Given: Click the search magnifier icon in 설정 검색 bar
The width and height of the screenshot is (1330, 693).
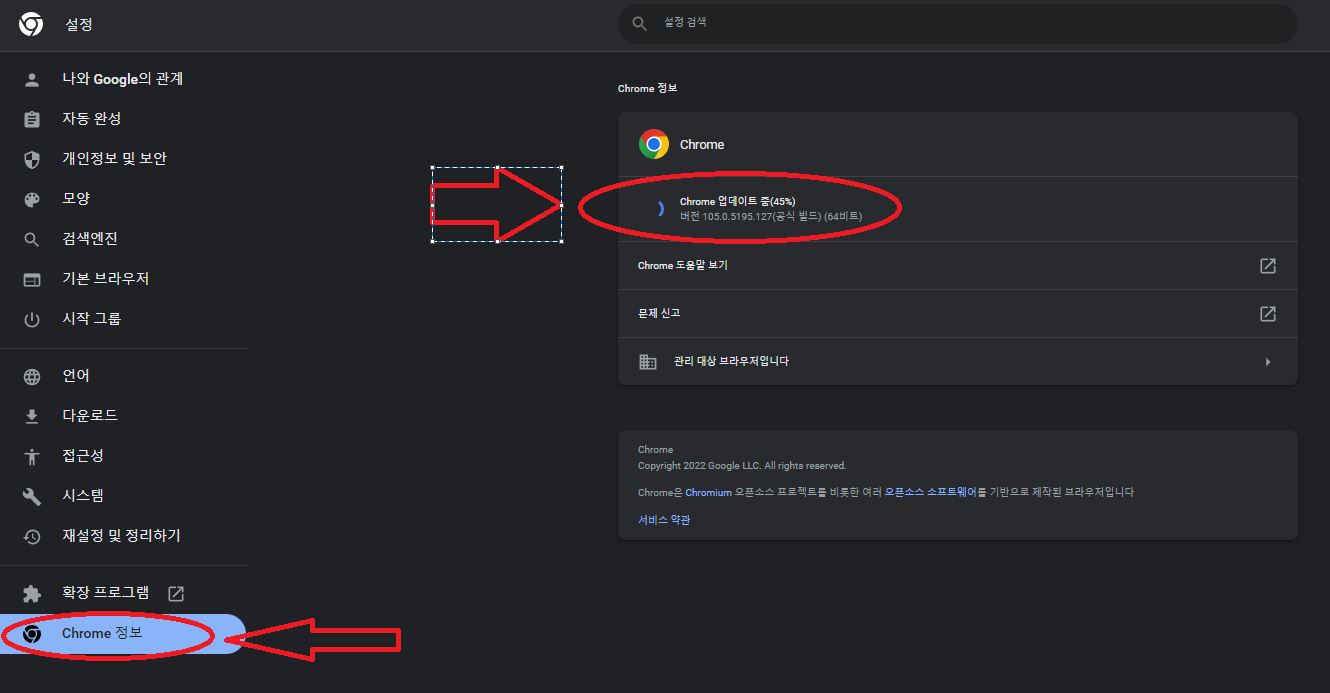Looking at the screenshot, I should pos(640,23).
